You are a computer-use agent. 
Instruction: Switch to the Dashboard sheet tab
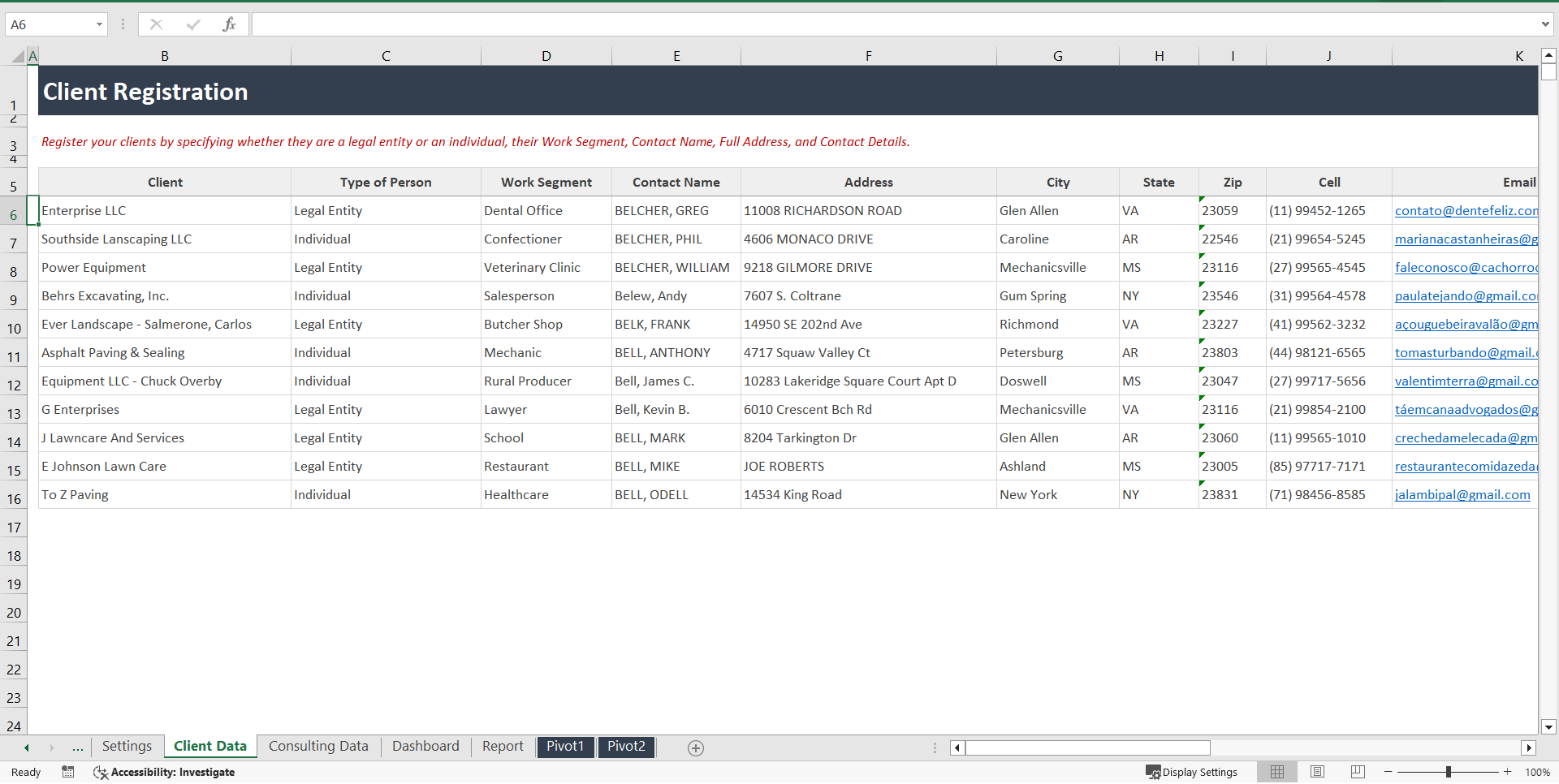(x=425, y=747)
